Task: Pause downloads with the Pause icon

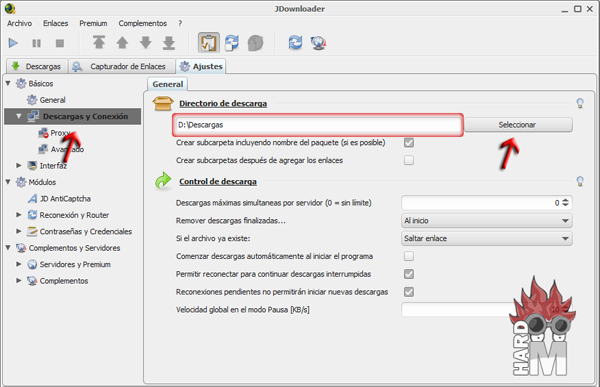Action: pos(36,43)
